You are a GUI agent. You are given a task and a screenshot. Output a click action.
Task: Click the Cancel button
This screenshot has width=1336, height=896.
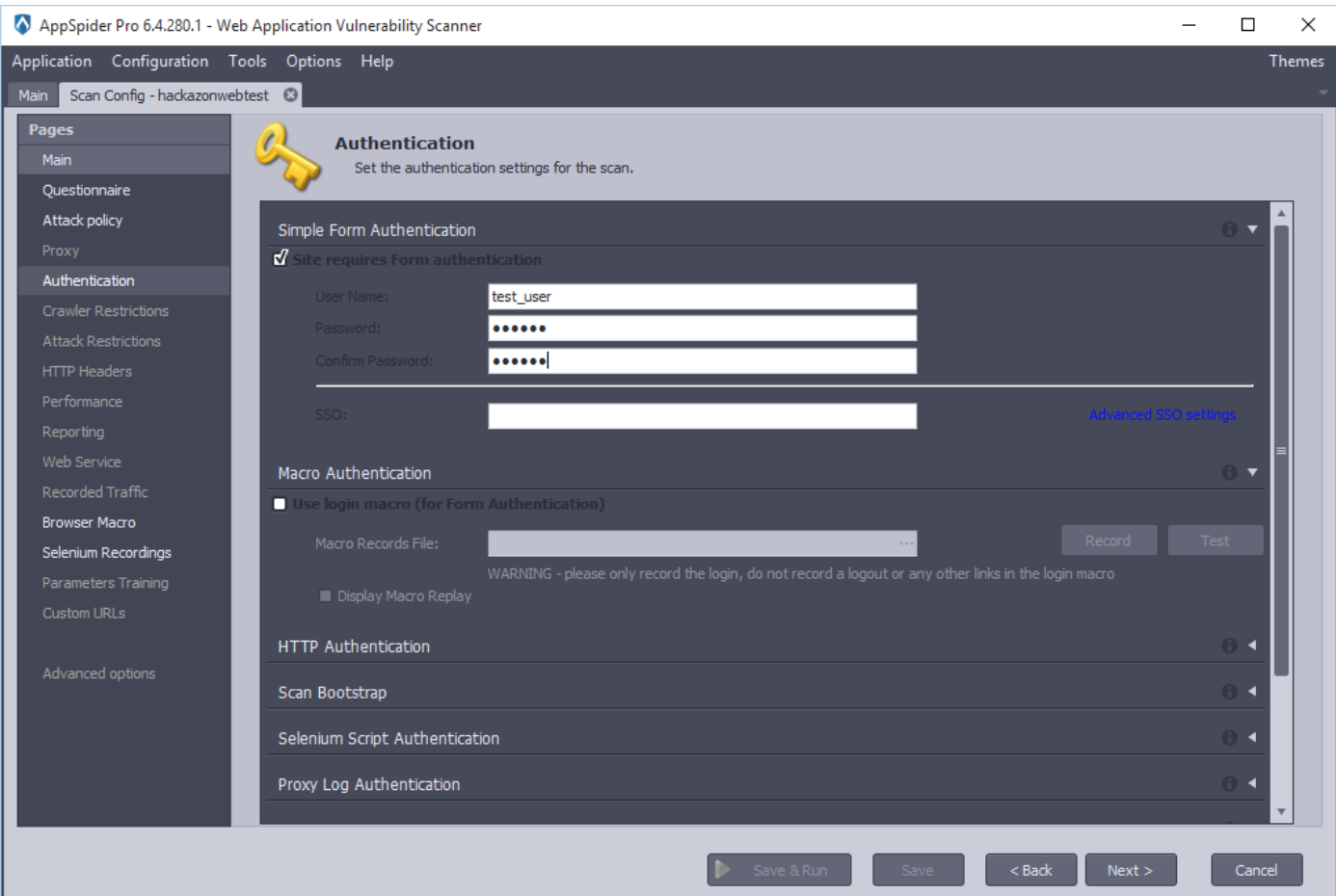tap(1256, 870)
